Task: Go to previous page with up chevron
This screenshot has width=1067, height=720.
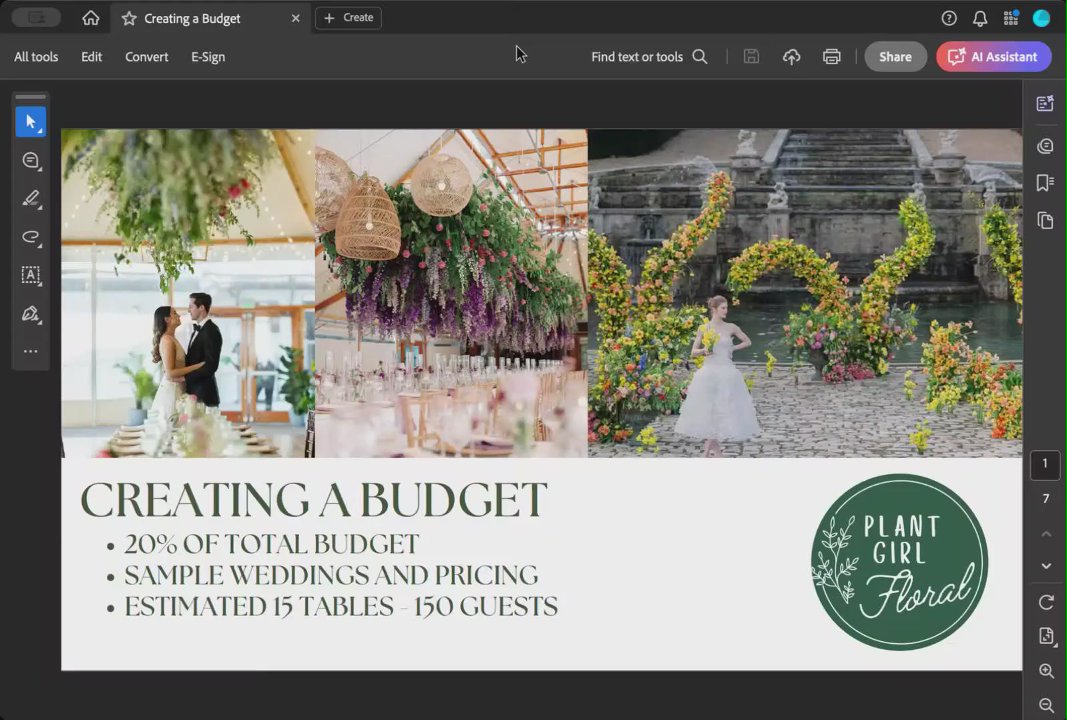Action: 1046,534
